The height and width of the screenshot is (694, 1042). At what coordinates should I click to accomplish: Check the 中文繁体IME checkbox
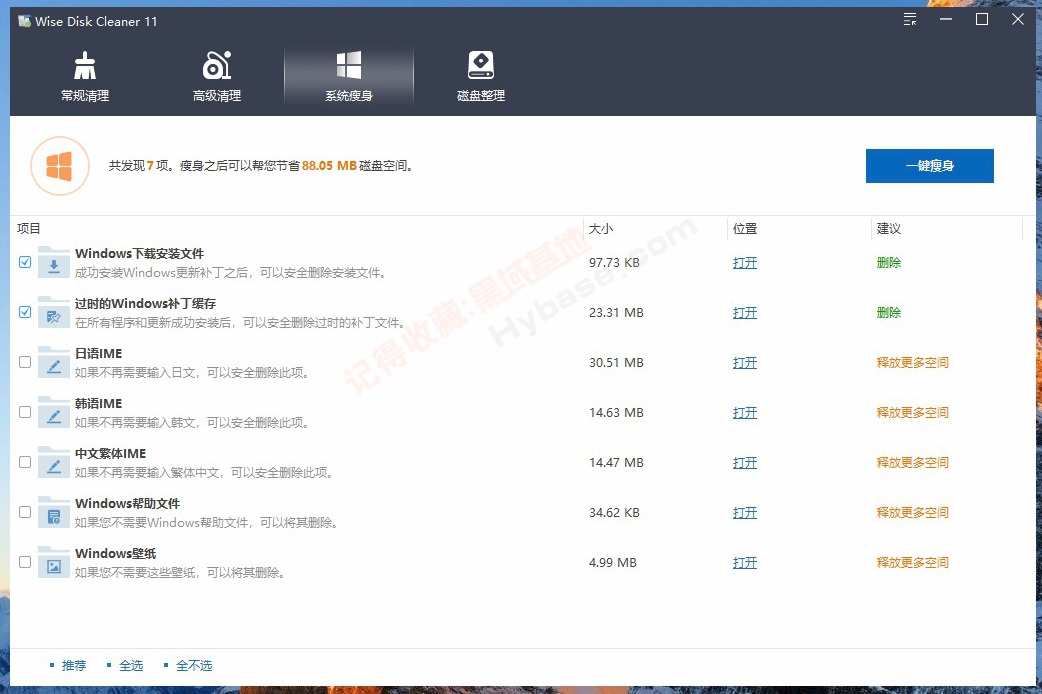pos(25,462)
